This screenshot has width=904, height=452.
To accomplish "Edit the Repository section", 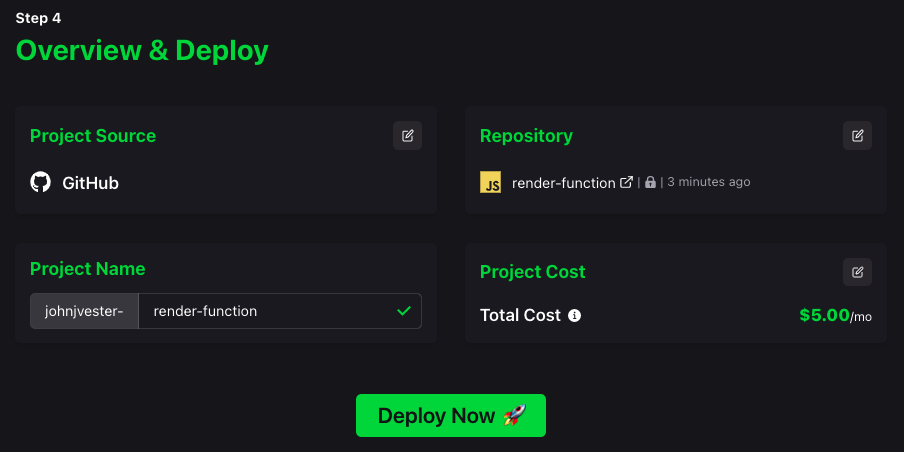I will pyautogui.click(x=857, y=136).
